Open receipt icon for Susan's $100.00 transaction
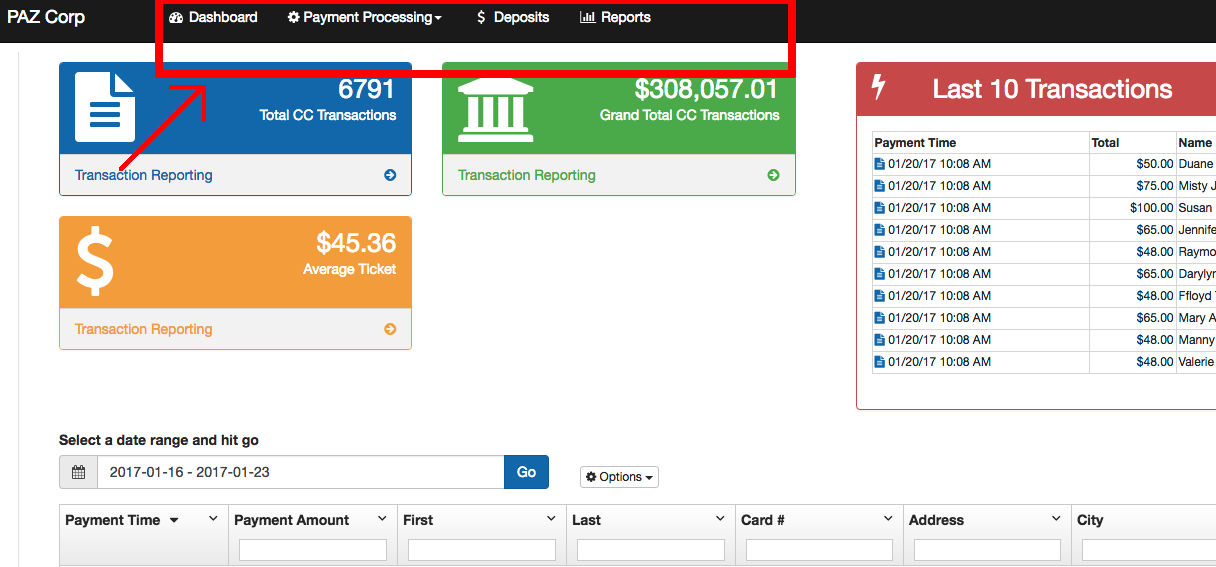The height and width of the screenshot is (567, 1216). (880, 208)
